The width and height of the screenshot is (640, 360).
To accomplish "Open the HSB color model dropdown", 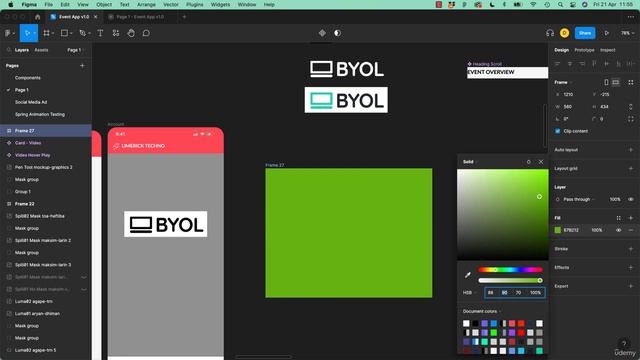I will [x=469, y=293].
